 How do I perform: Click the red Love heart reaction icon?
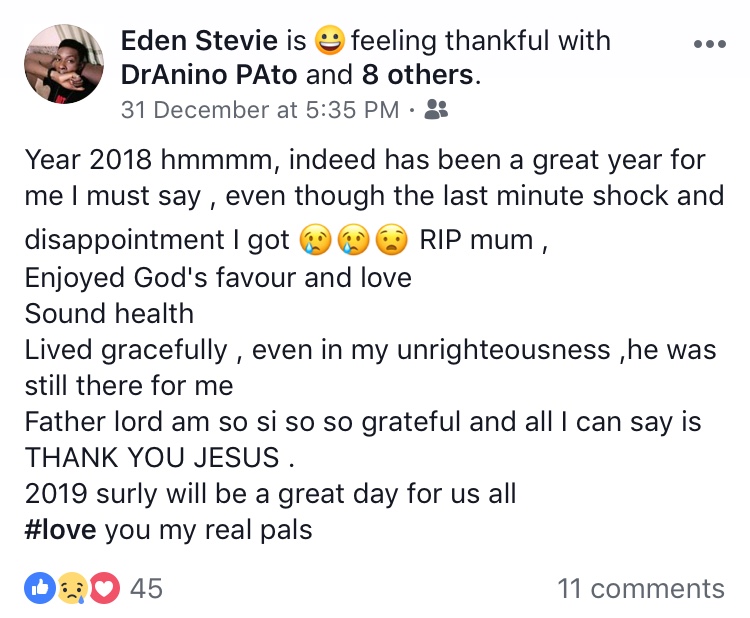tap(103, 588)
